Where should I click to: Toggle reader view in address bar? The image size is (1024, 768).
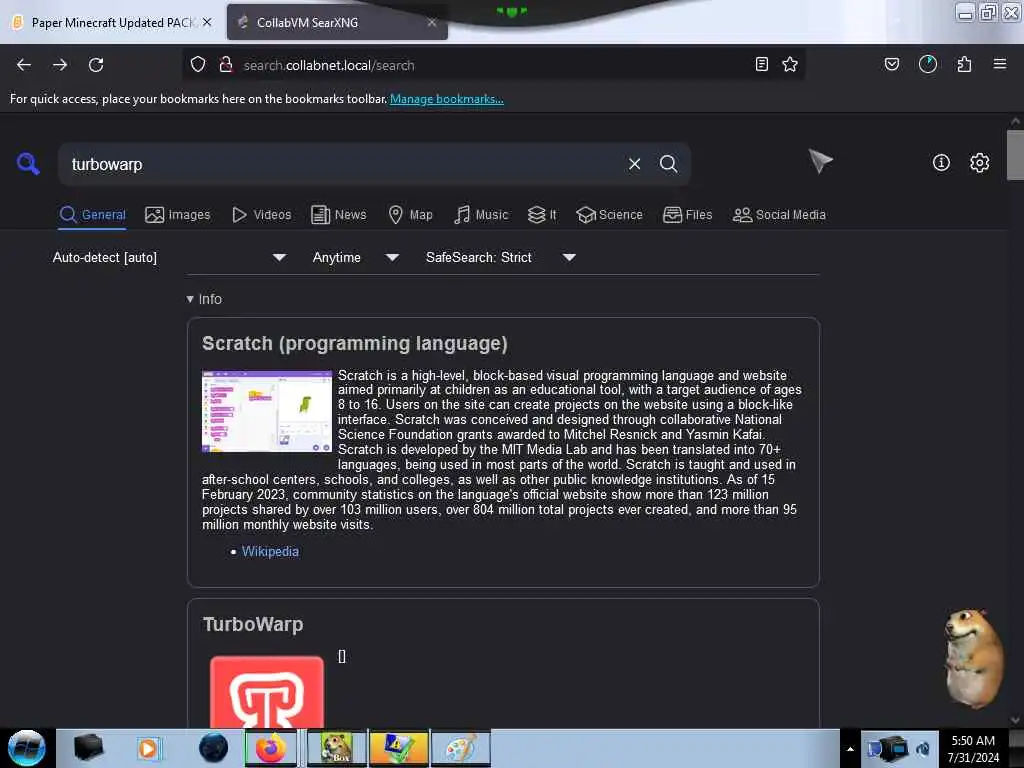pyautogui.click(x=761, y=64)
